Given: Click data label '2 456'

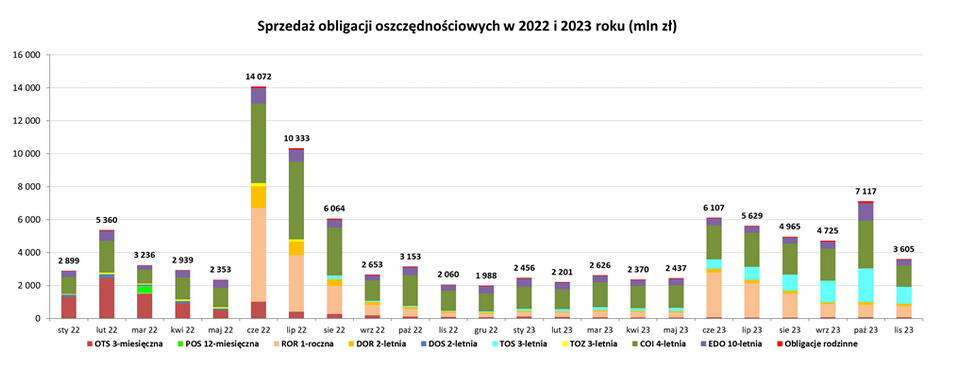Looking at the screenshot, I should pos(524,268).
